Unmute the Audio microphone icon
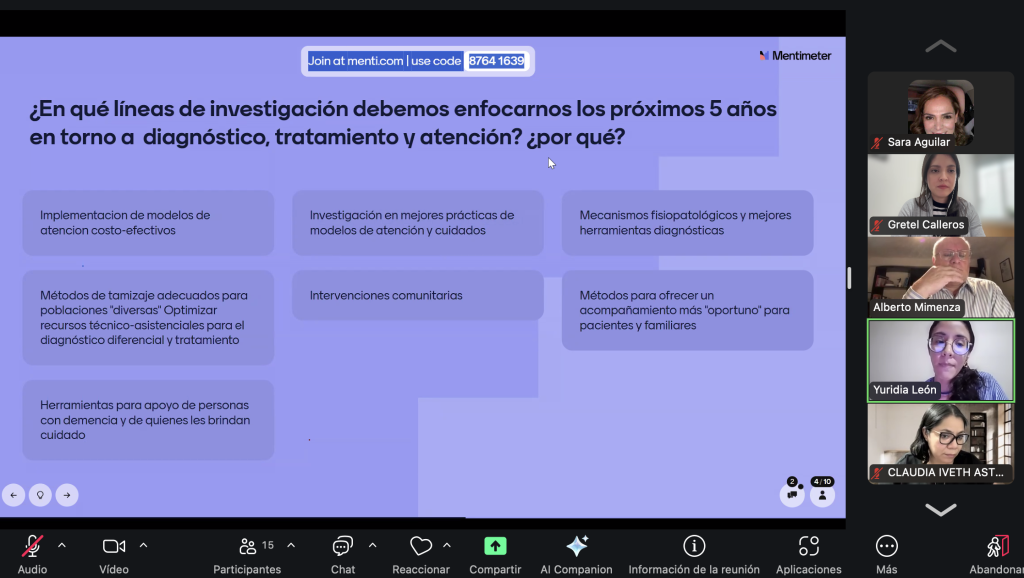 coord(32,546)
